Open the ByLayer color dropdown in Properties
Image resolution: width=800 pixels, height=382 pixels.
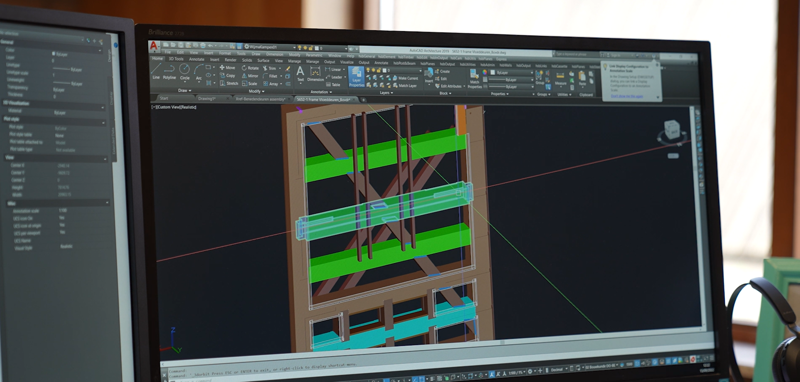click(x=512, y=73)
